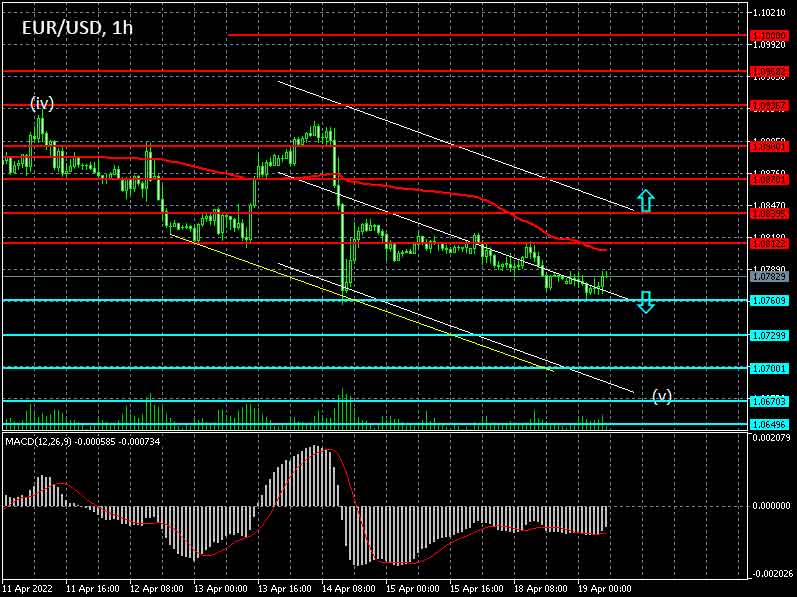Click the cyan up arrow marker
The image size is (797, 597).
(x=646, y=199)
